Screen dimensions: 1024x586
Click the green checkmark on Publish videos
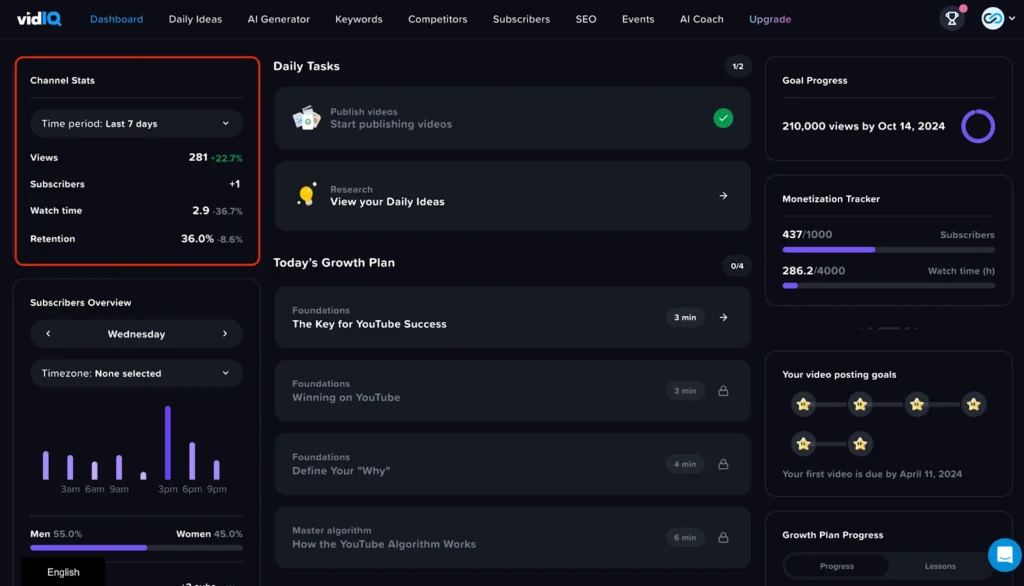click(x=723, y=117)
